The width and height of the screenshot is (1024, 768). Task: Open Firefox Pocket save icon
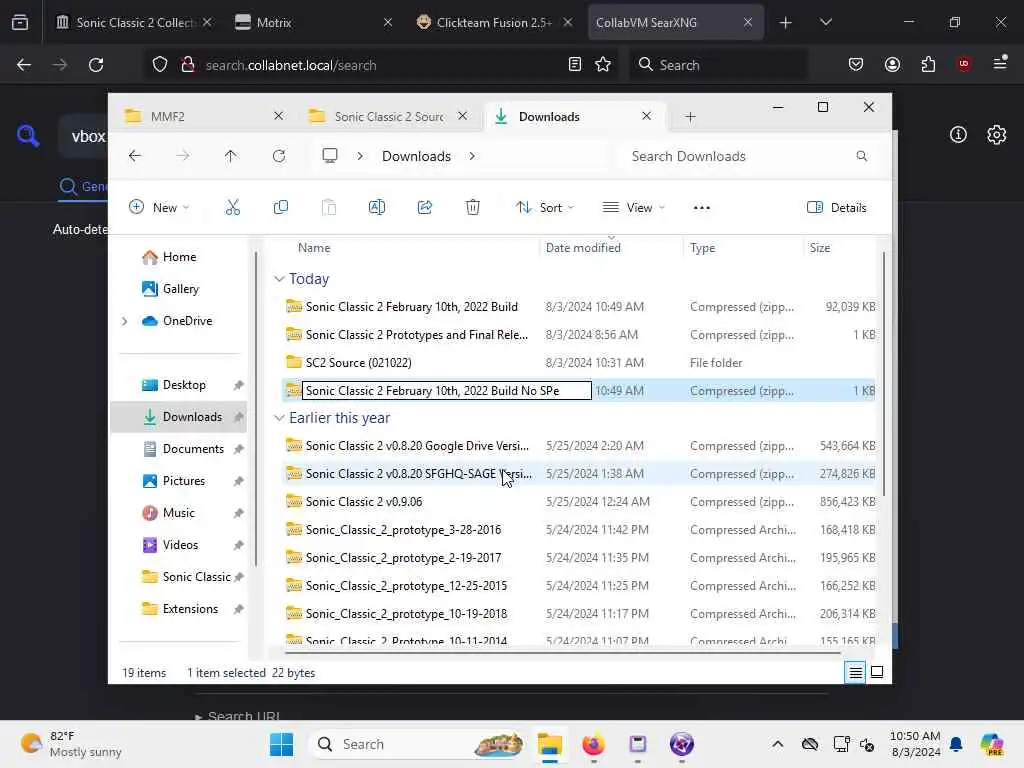click(x=856, y=65)
